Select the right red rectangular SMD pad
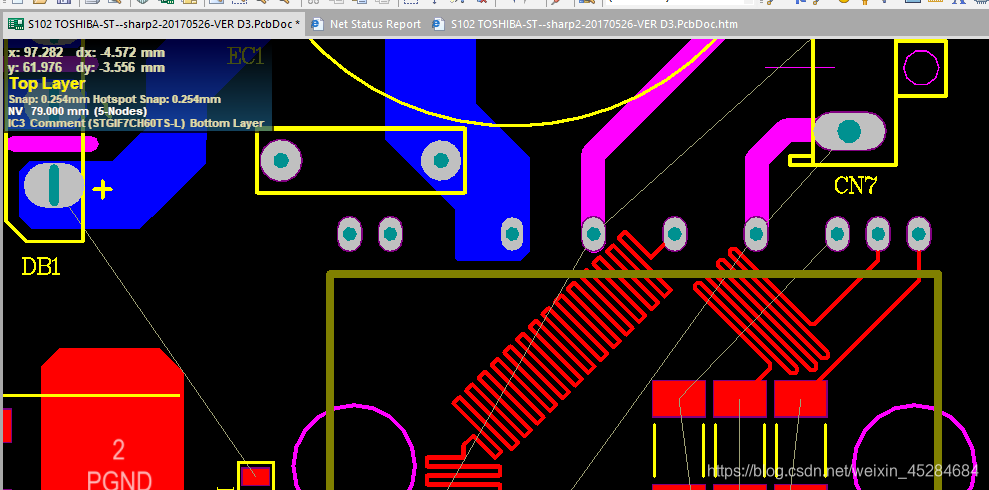The width and height of the screenshot is (989, 490). [x=800, y=399]
